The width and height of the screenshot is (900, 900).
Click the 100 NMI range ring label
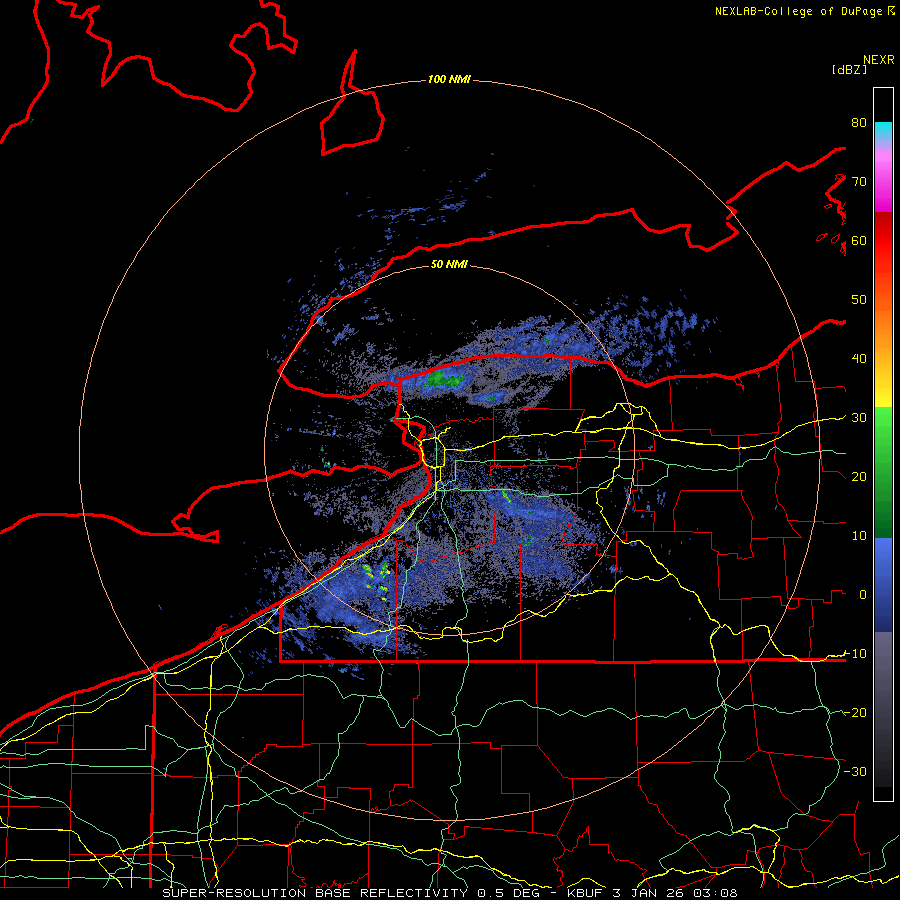pos(449,79)
